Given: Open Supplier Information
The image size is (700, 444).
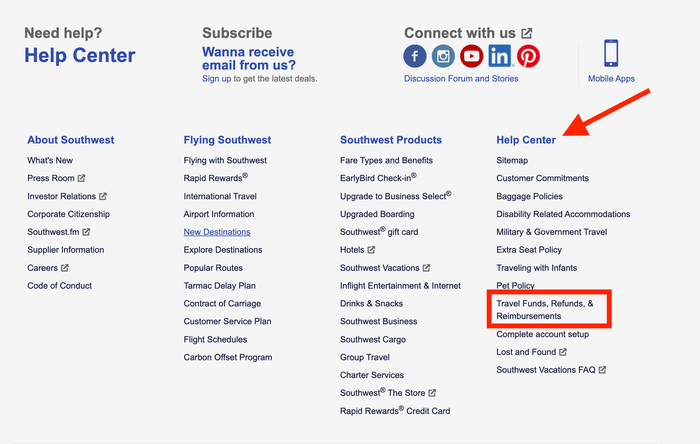Looking at the screenshot, I should [66, 250].
